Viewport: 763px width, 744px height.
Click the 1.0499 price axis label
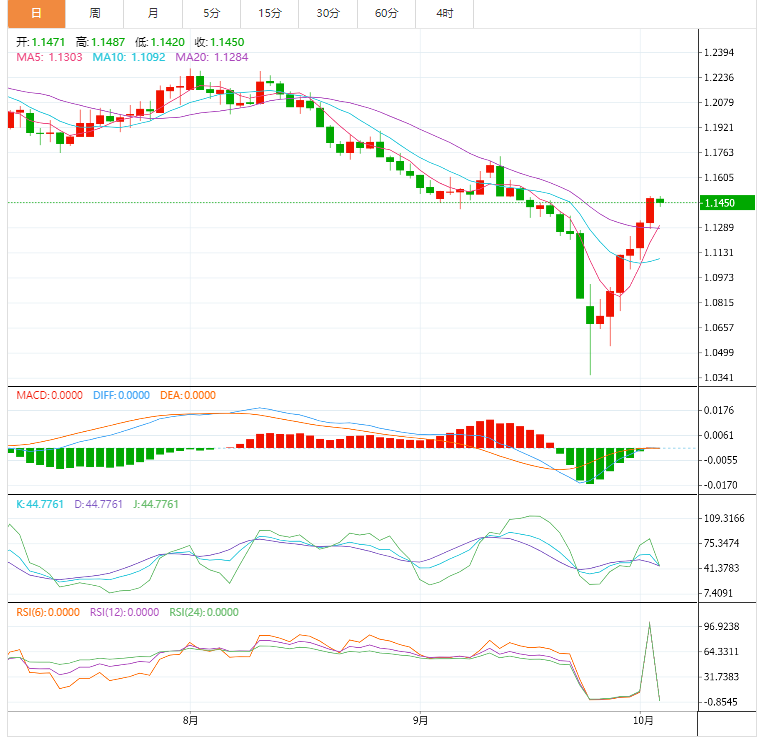719,353
